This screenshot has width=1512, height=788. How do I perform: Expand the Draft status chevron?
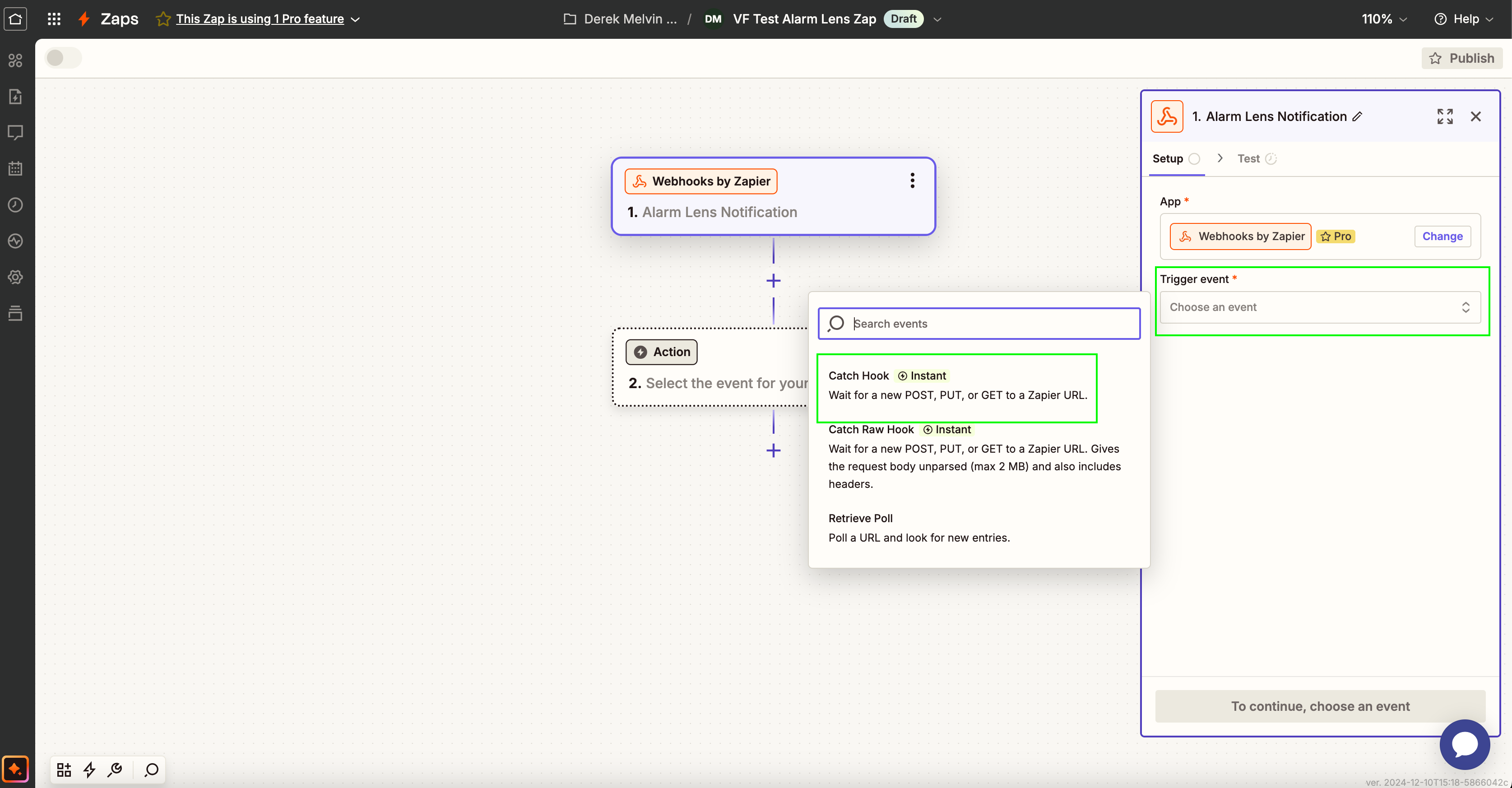point(937,19)
